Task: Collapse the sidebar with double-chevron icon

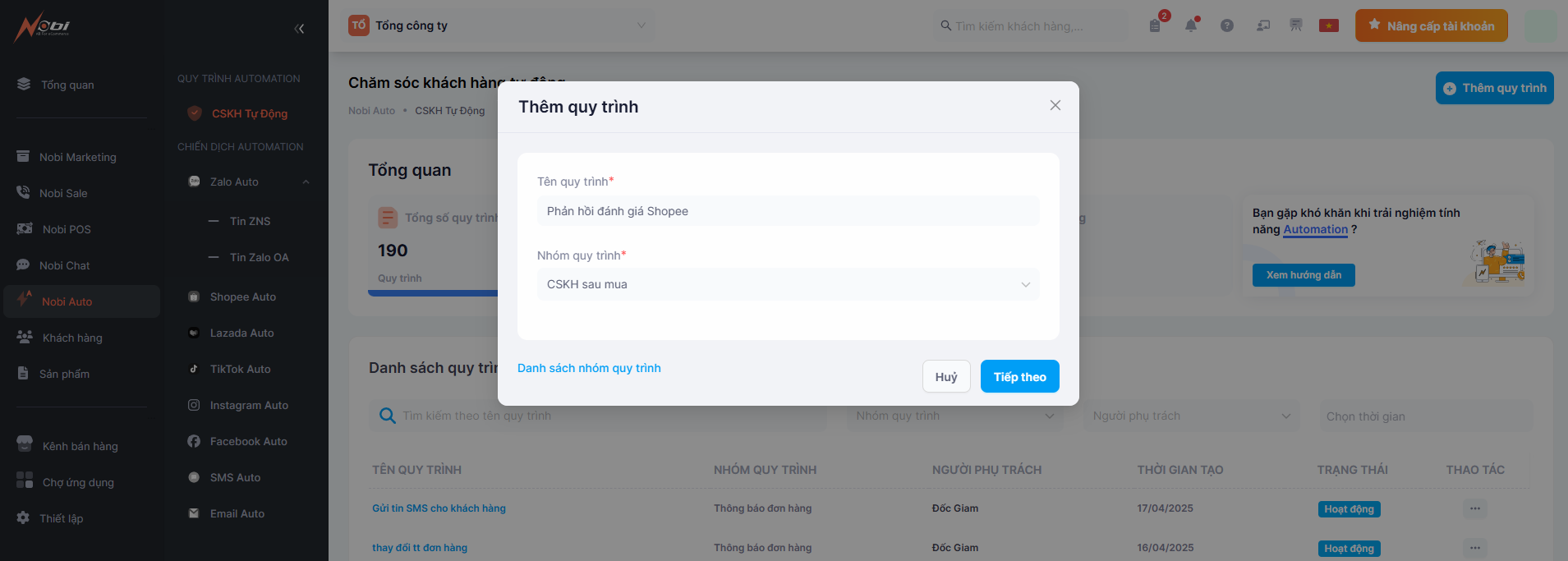Action: (299, 29)
